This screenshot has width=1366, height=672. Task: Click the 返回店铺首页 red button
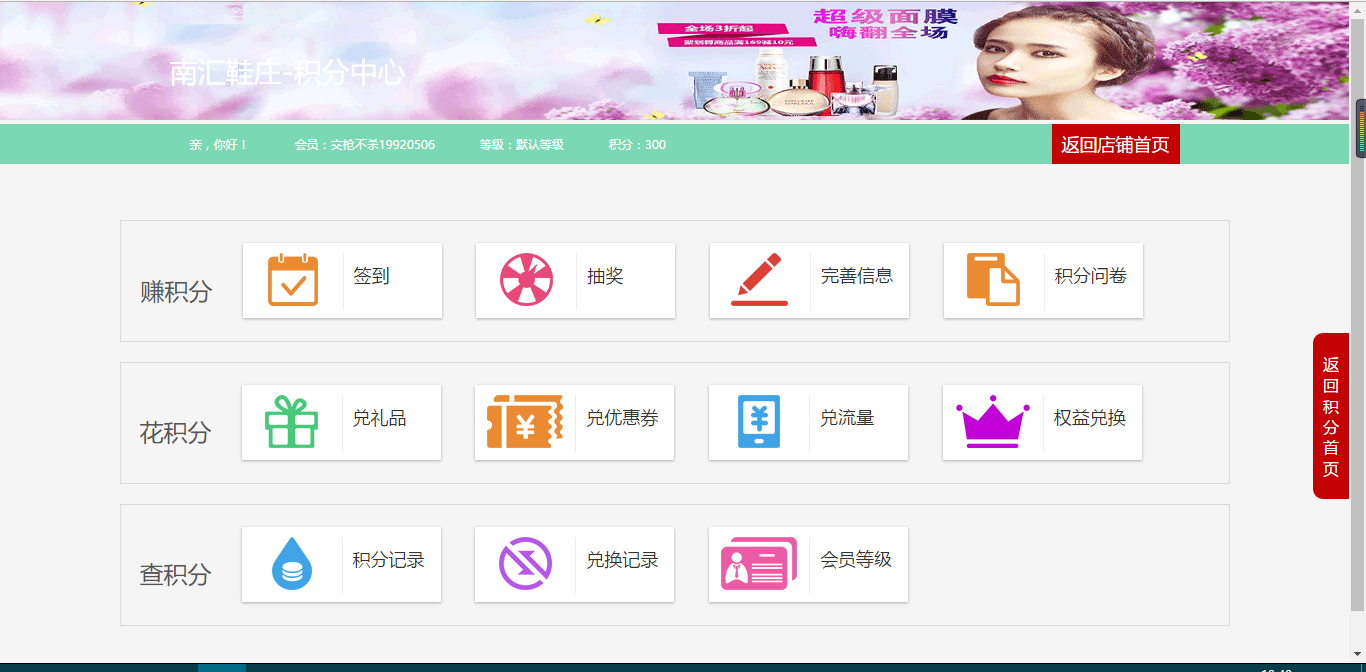(x=1115, y=143)
